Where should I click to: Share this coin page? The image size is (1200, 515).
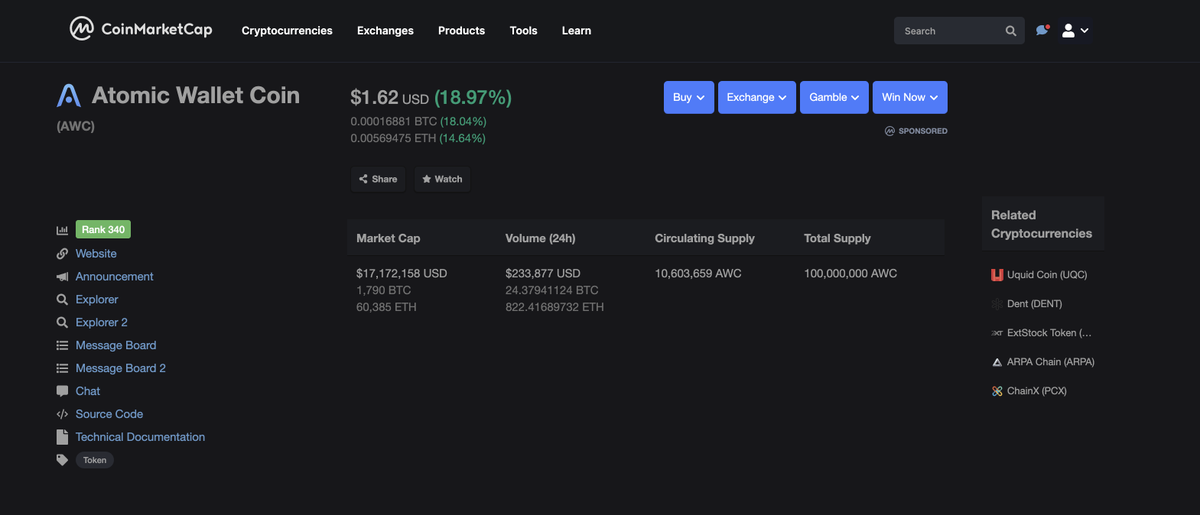point(378,179)
